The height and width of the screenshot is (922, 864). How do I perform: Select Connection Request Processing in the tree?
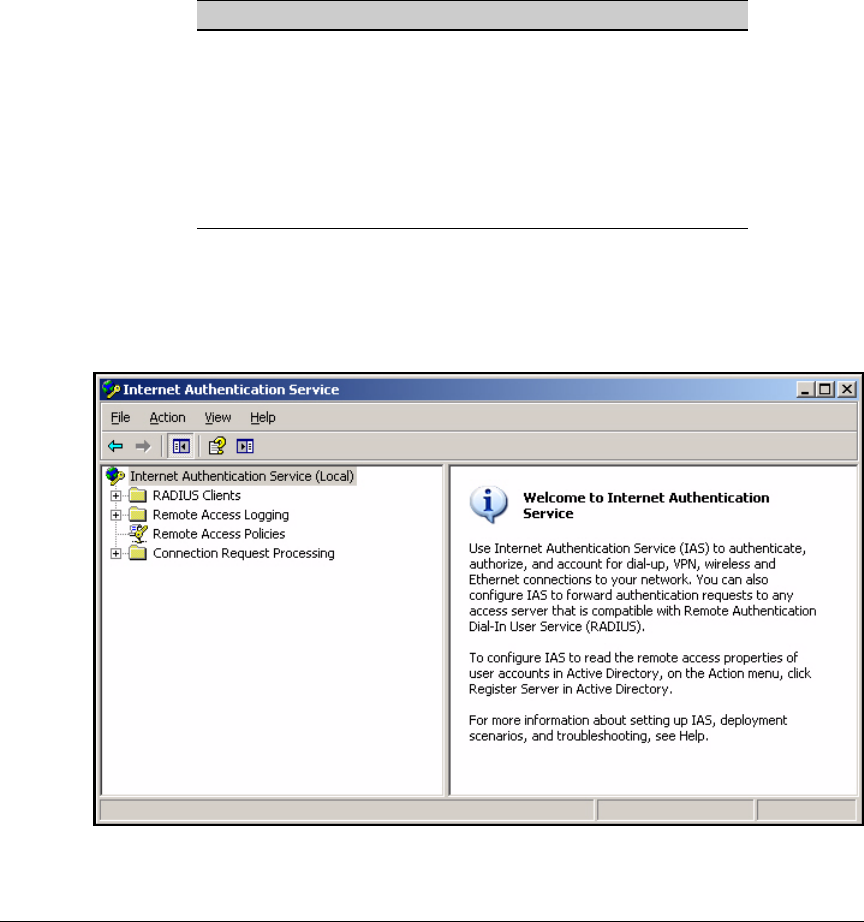[x=243, y=553]
